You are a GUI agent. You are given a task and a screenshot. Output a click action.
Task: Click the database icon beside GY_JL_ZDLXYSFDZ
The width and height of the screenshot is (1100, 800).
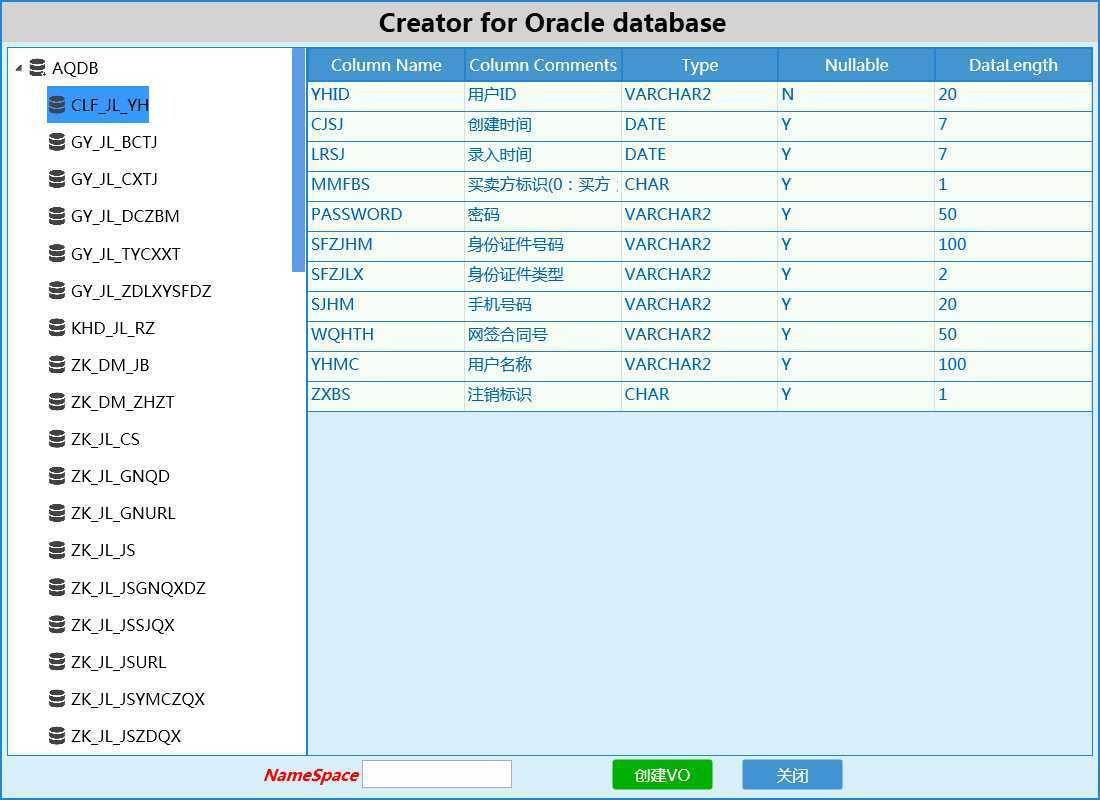click(x=57, y=291)
